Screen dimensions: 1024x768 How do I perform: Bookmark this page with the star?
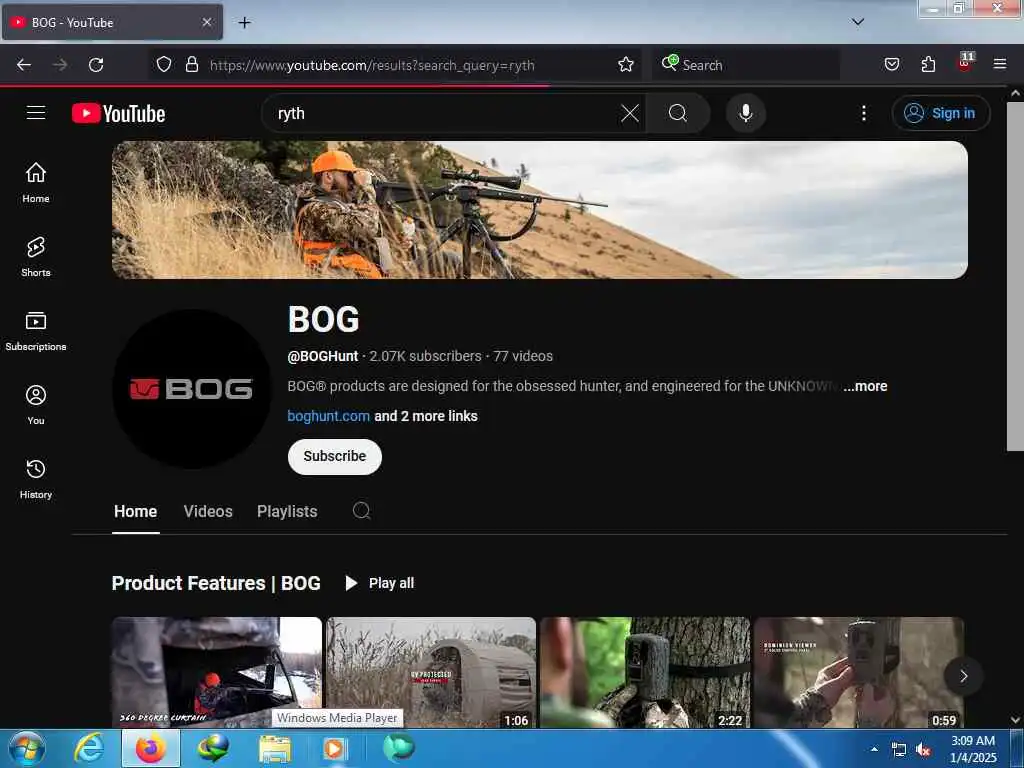coord(626,64)
